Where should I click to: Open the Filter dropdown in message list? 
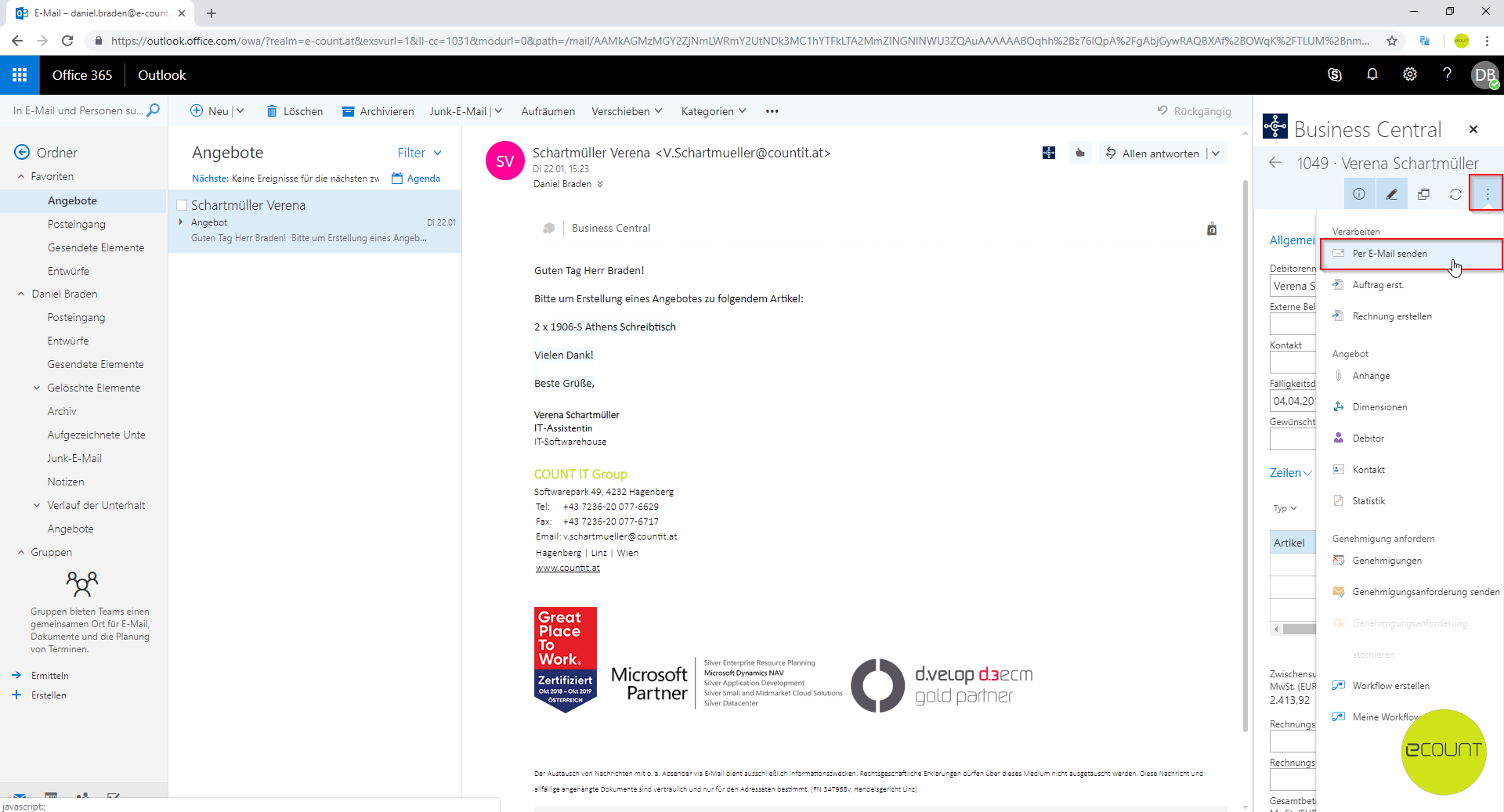(420, 153)
